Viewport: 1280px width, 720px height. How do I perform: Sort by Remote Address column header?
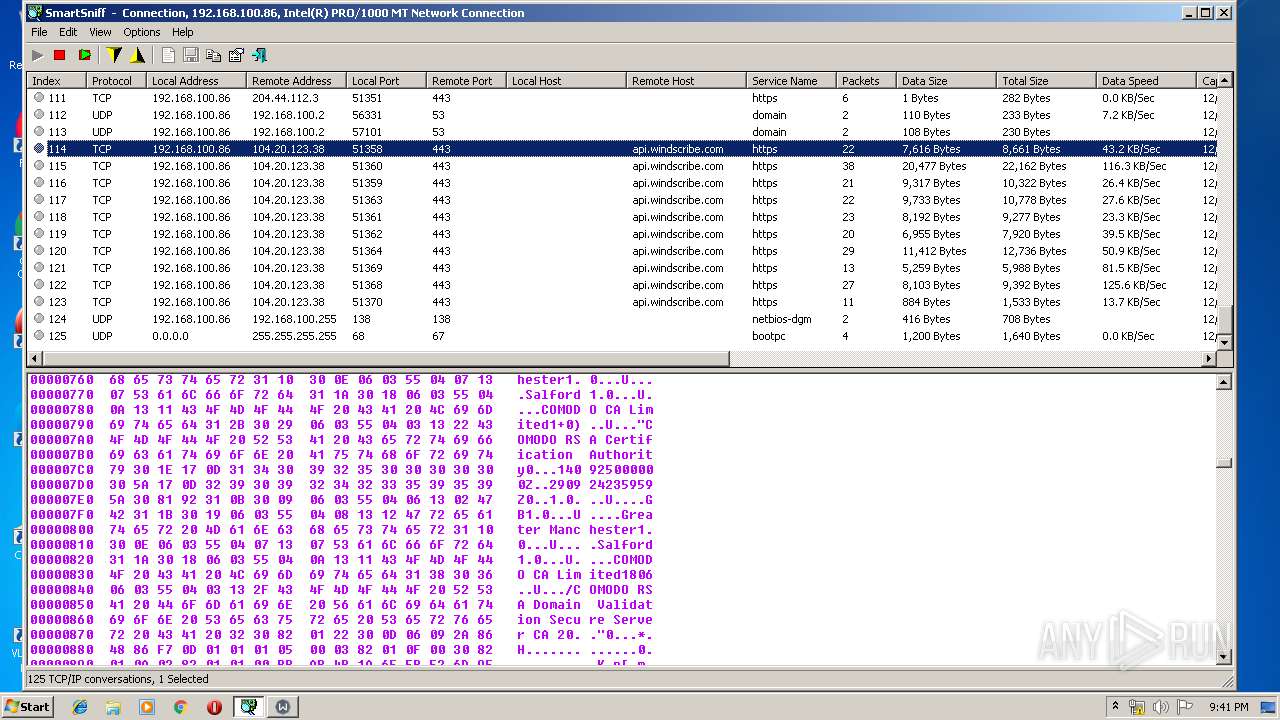pyautogui.click(x=296, y=80)
